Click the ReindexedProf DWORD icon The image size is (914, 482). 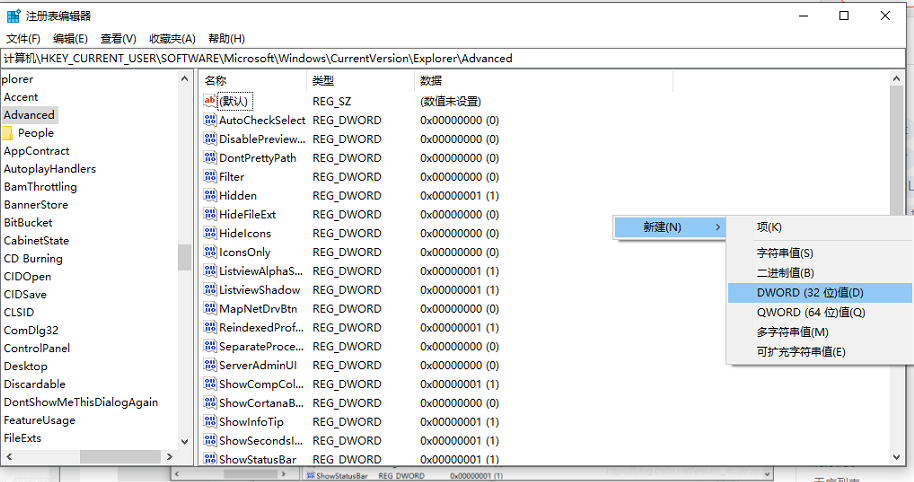210,327
